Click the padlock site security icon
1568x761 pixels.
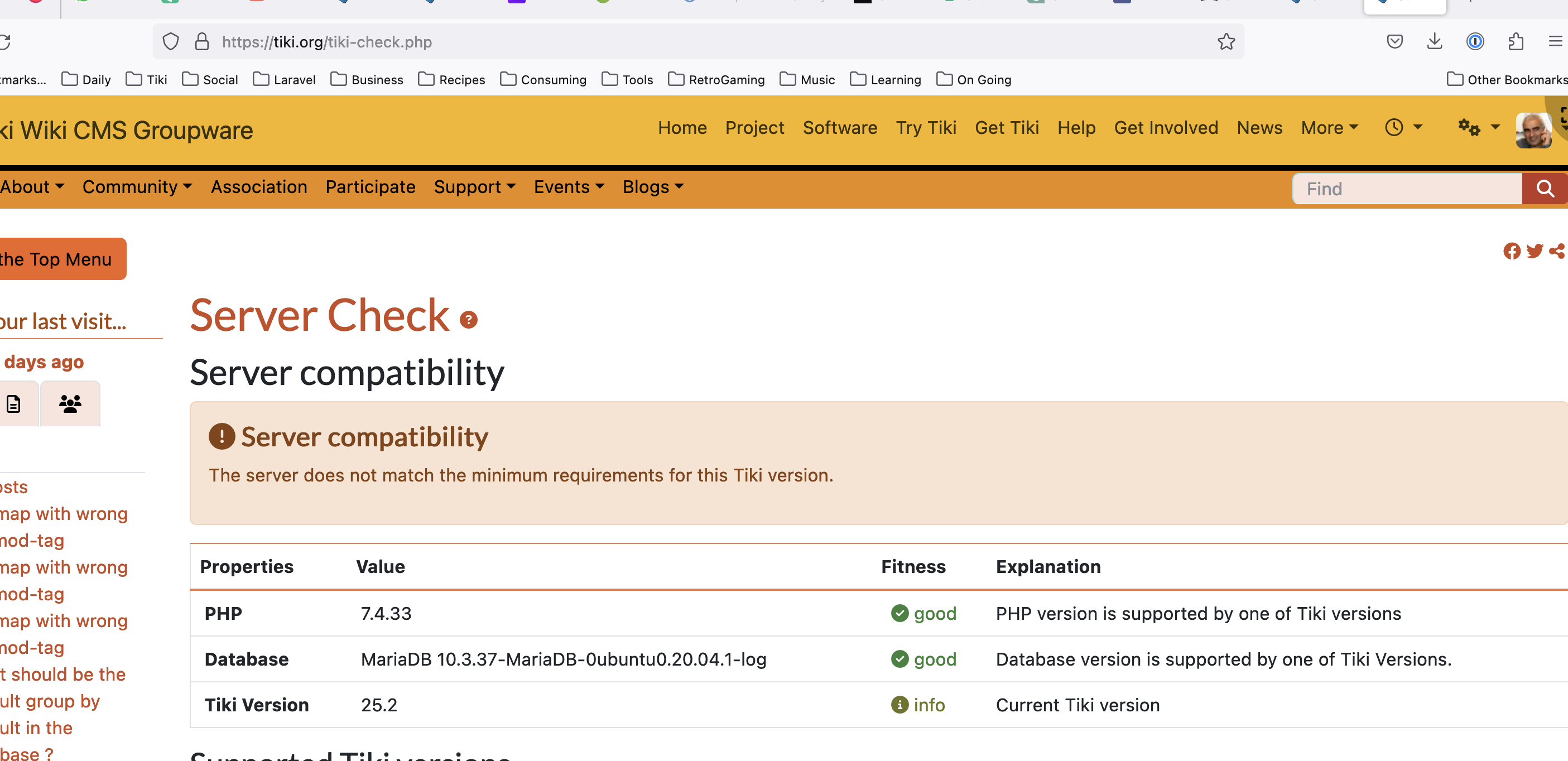tap(202, 42)
